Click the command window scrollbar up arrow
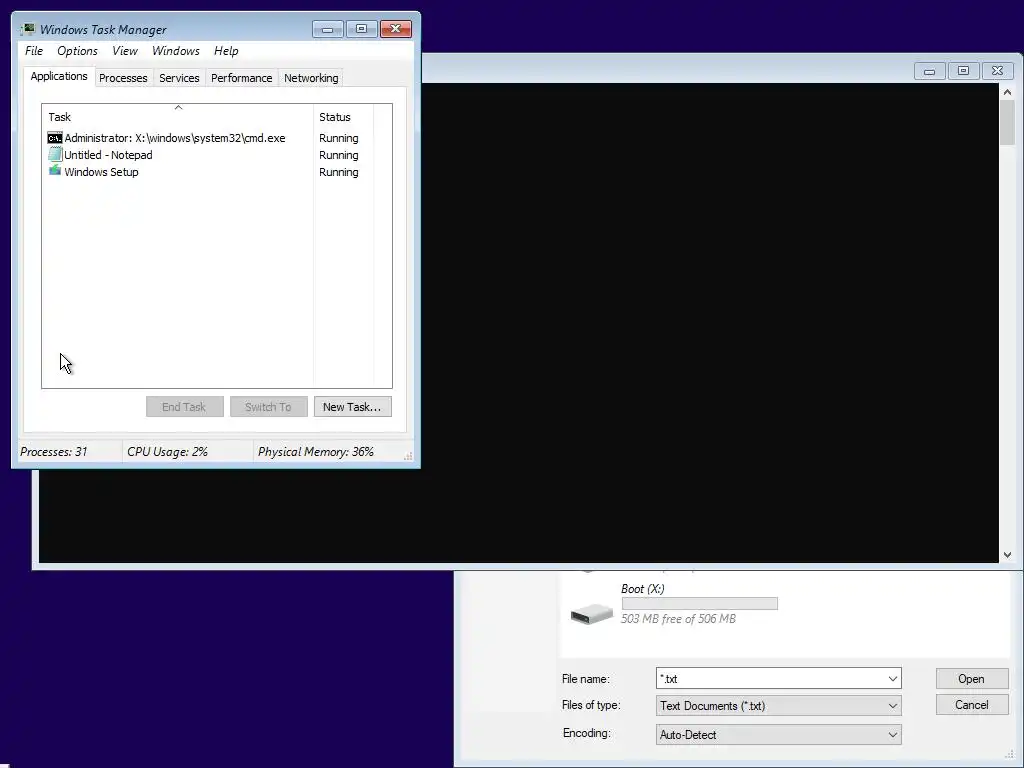The image size is (1024, 768). [1007, 92]
